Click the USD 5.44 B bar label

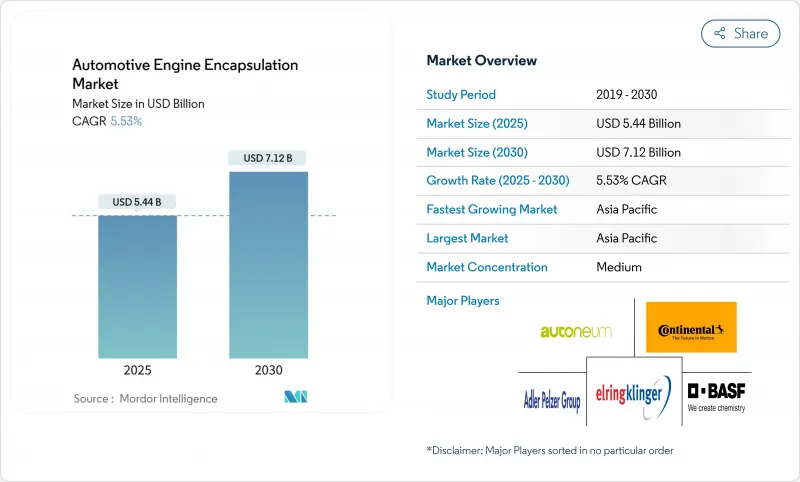138,202
